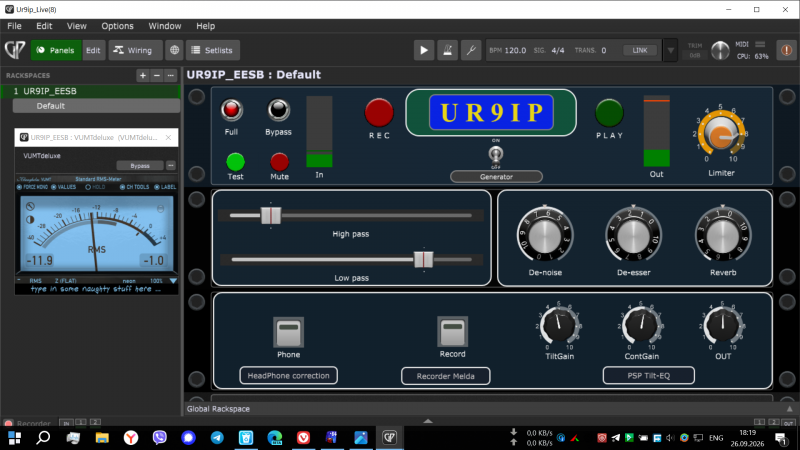Toggle the green Test button
This screenshot has height=450, width=800.
click(235, 162)
